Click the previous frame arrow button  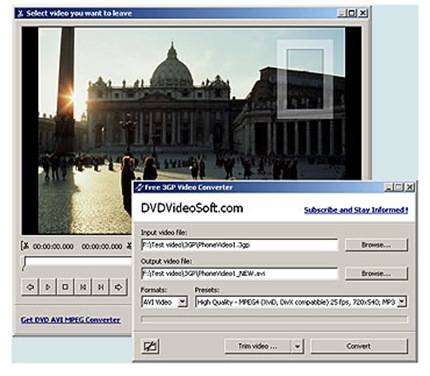30,287
